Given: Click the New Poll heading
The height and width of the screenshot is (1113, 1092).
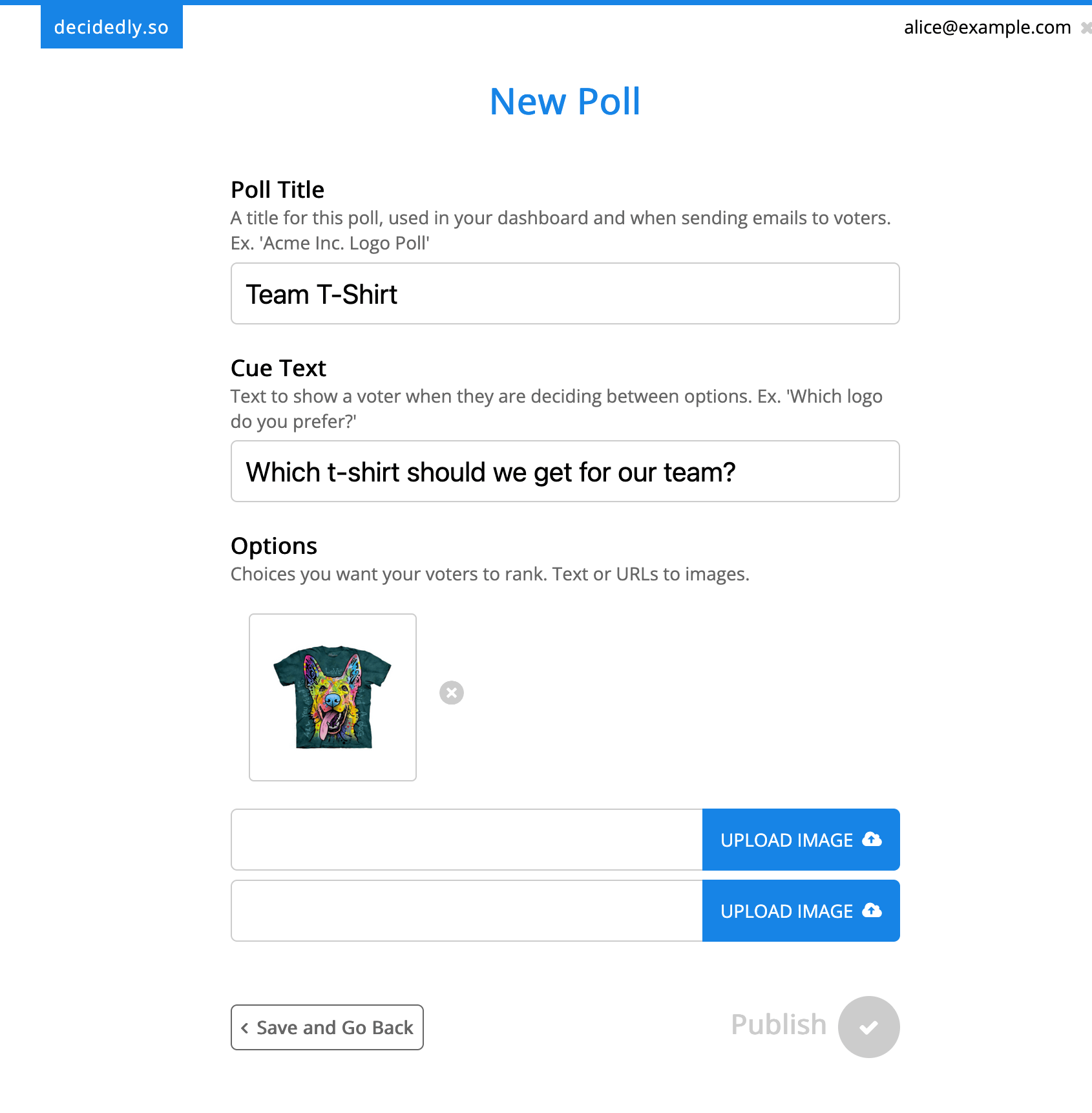Looking at the screenshot, I should (565, 101).
